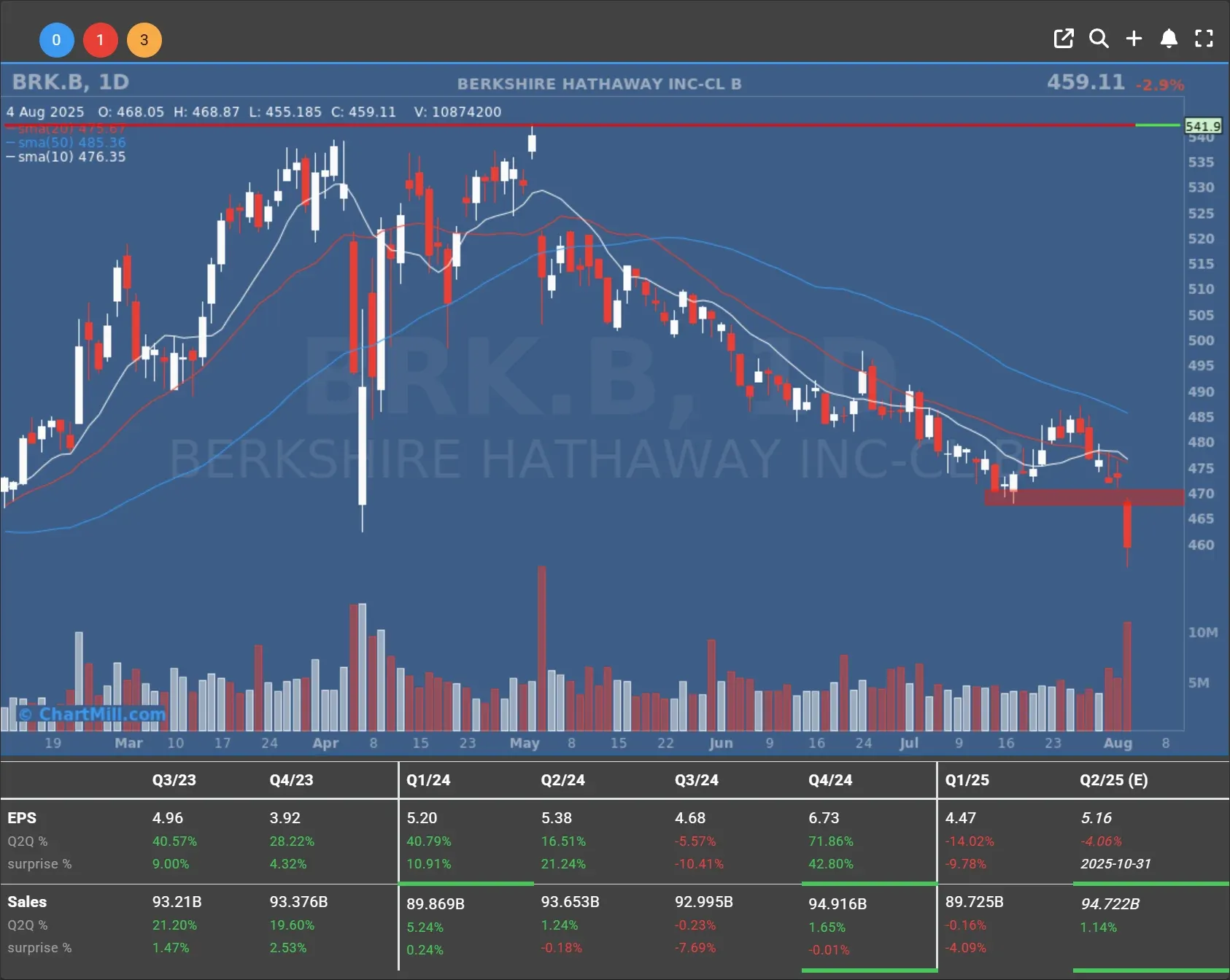Click the last price 459.11

pos(1086,82)
